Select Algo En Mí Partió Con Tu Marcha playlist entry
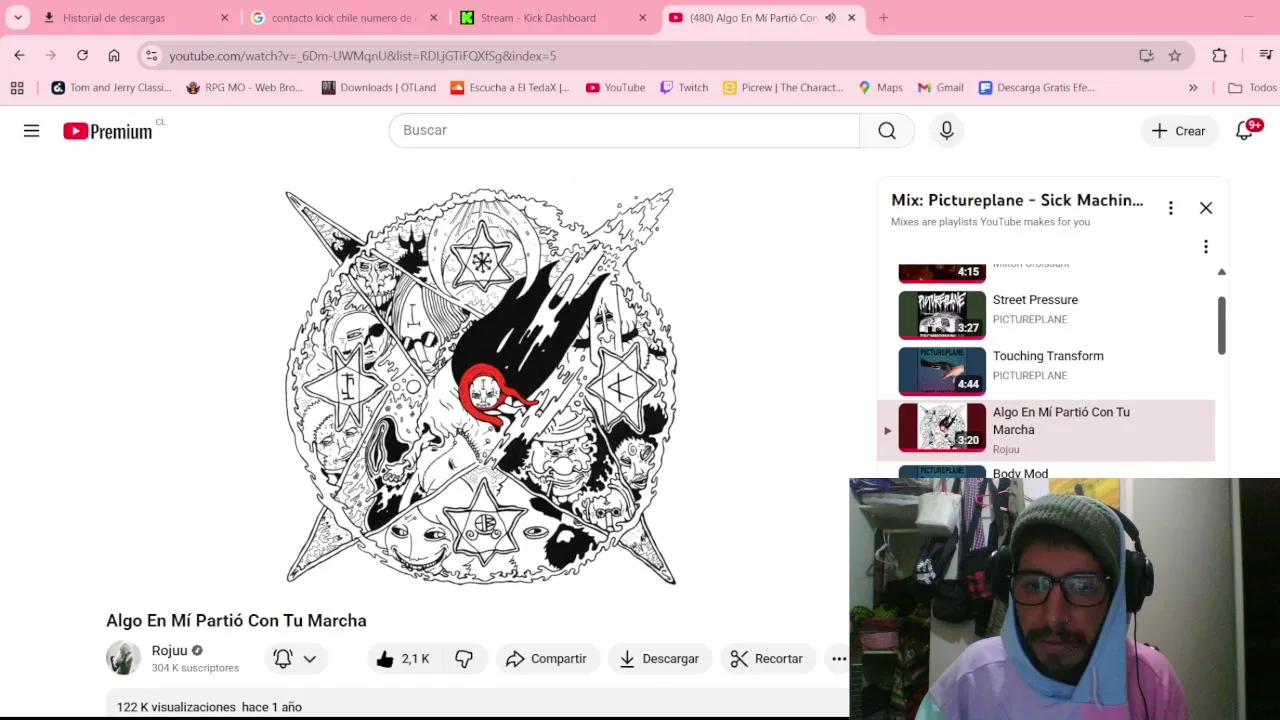 tap(1047, 430)
